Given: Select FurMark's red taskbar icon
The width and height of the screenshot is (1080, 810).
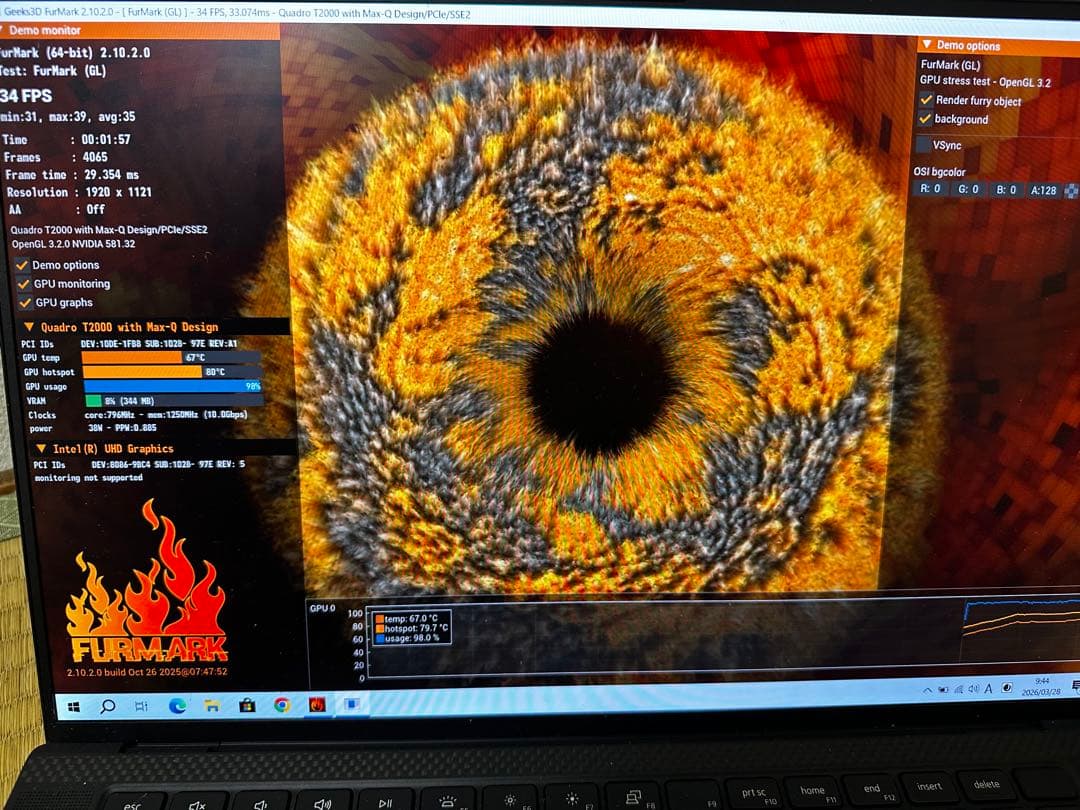Looking at the screenshot, I should coord(317,704).
